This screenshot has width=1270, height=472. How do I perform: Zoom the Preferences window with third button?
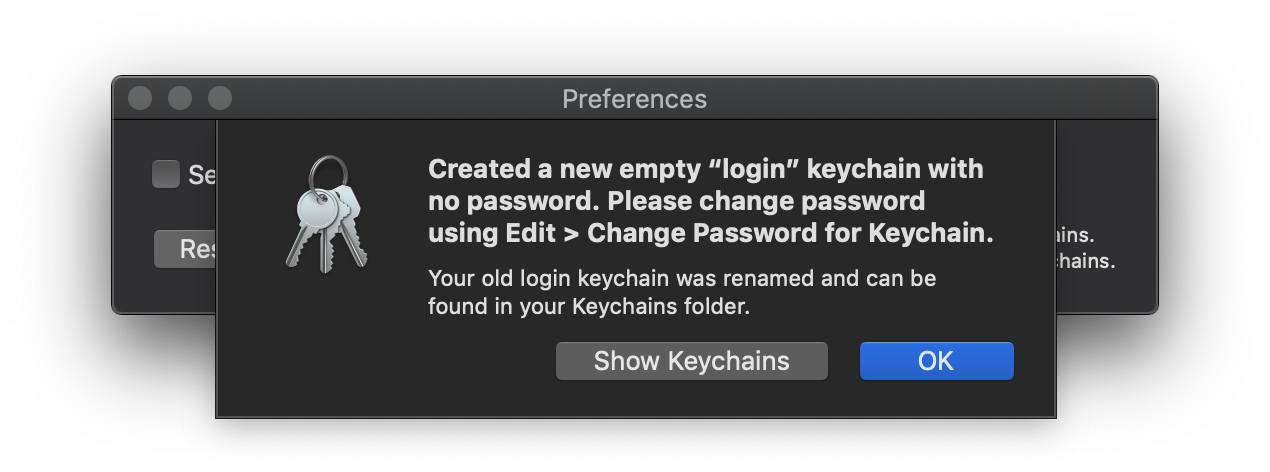pos(220,98)
